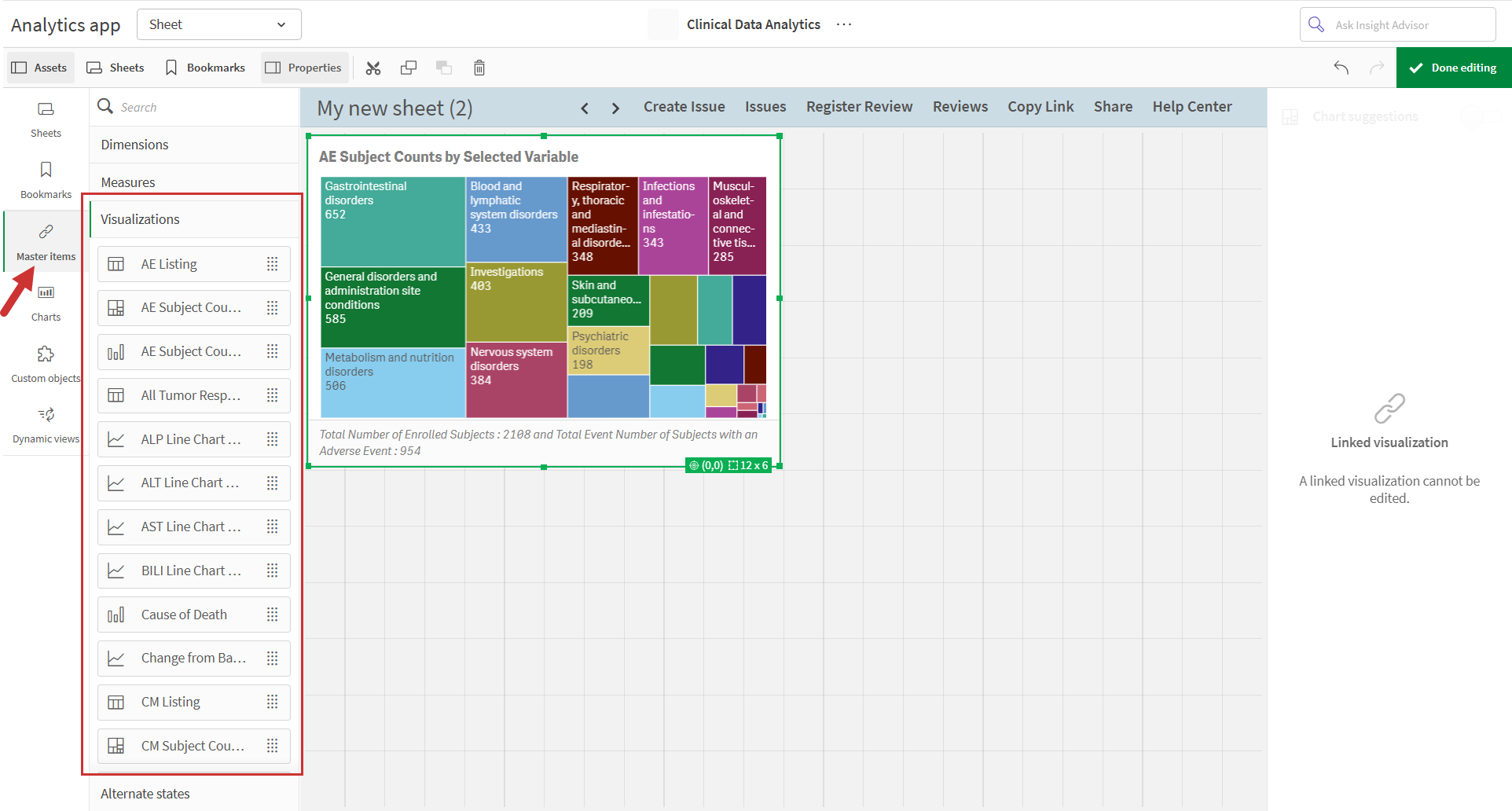Select the Gastrointestinal disorders treemap block
The width and height of the screenshot is (1512, 811).
click(x=393, y=222)
